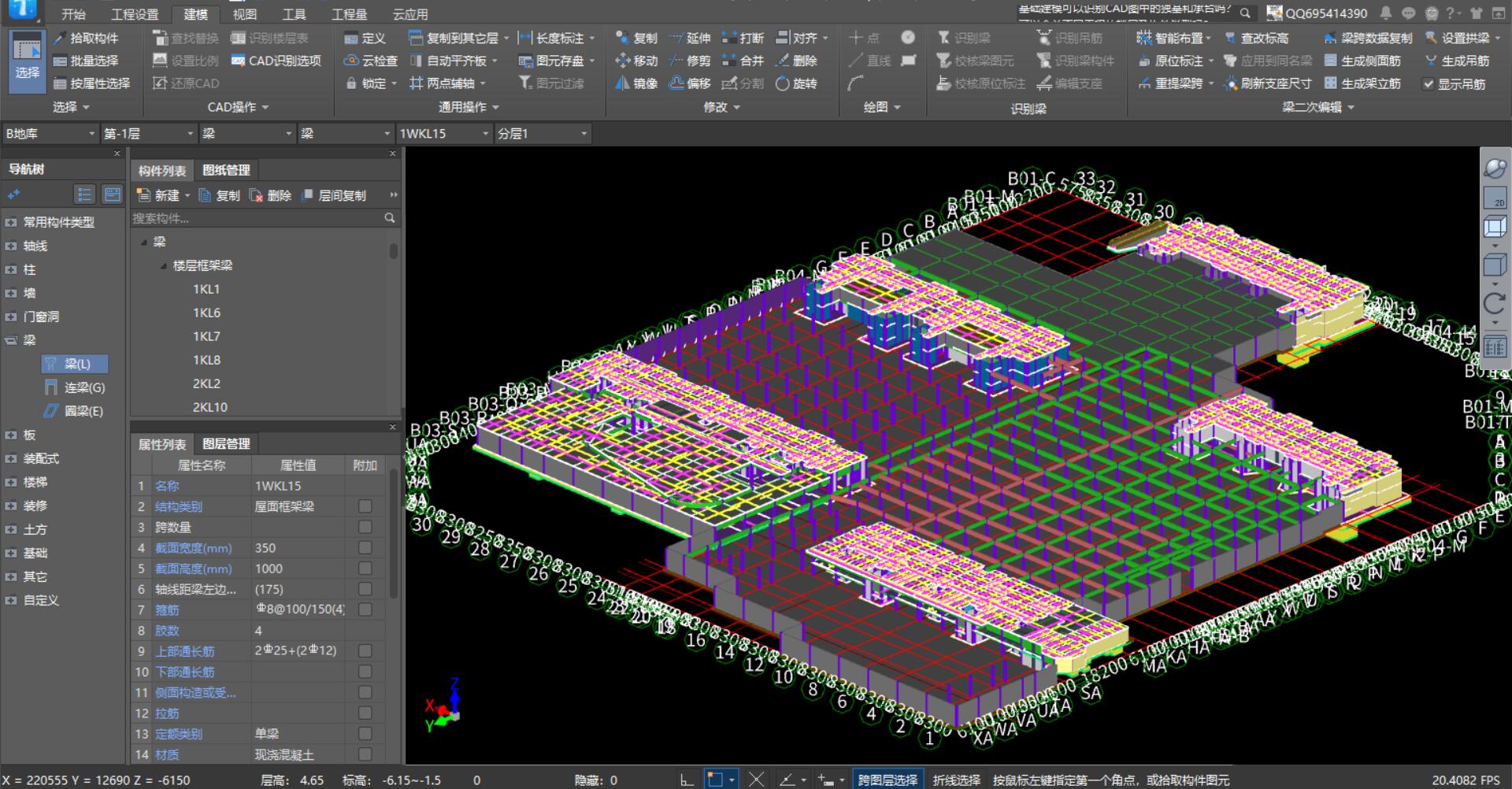Check the 附加 box for 定额类别 row
This screenshot has width=1512, height=789.
(365, 733)
